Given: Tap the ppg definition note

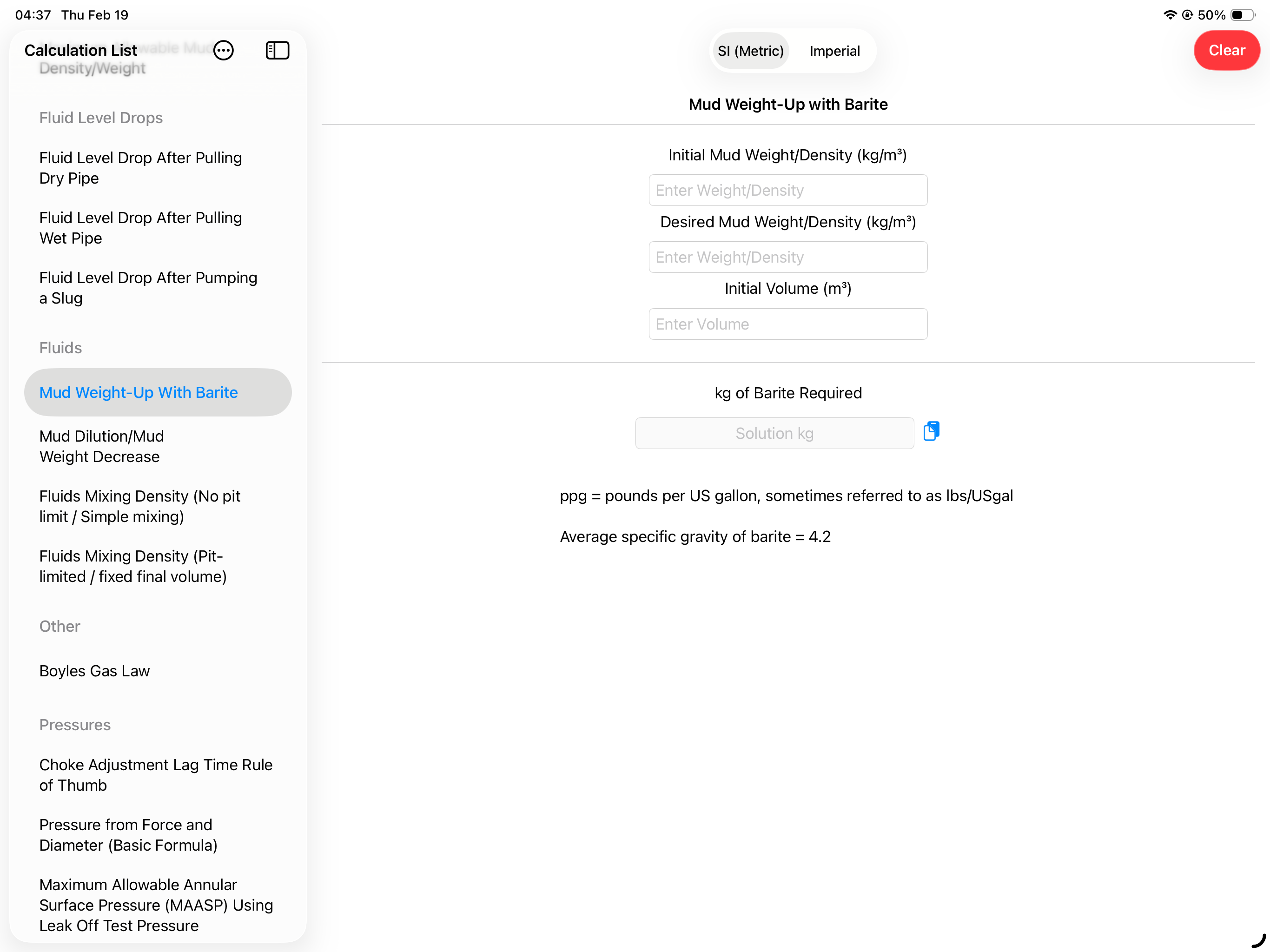Looking at the screenshot, I should pos(786,496).
